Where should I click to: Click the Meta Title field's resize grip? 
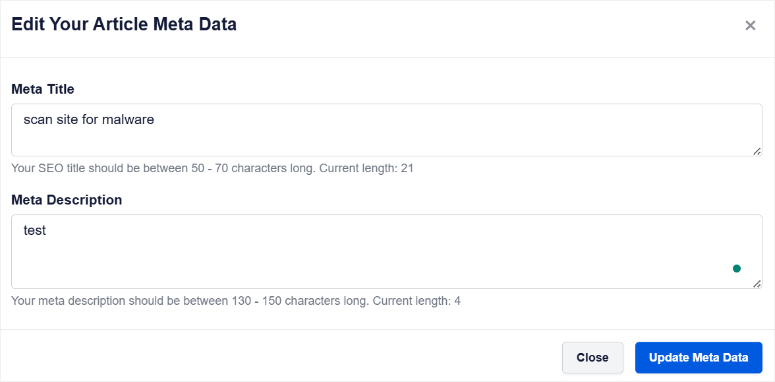click(757, 151)
